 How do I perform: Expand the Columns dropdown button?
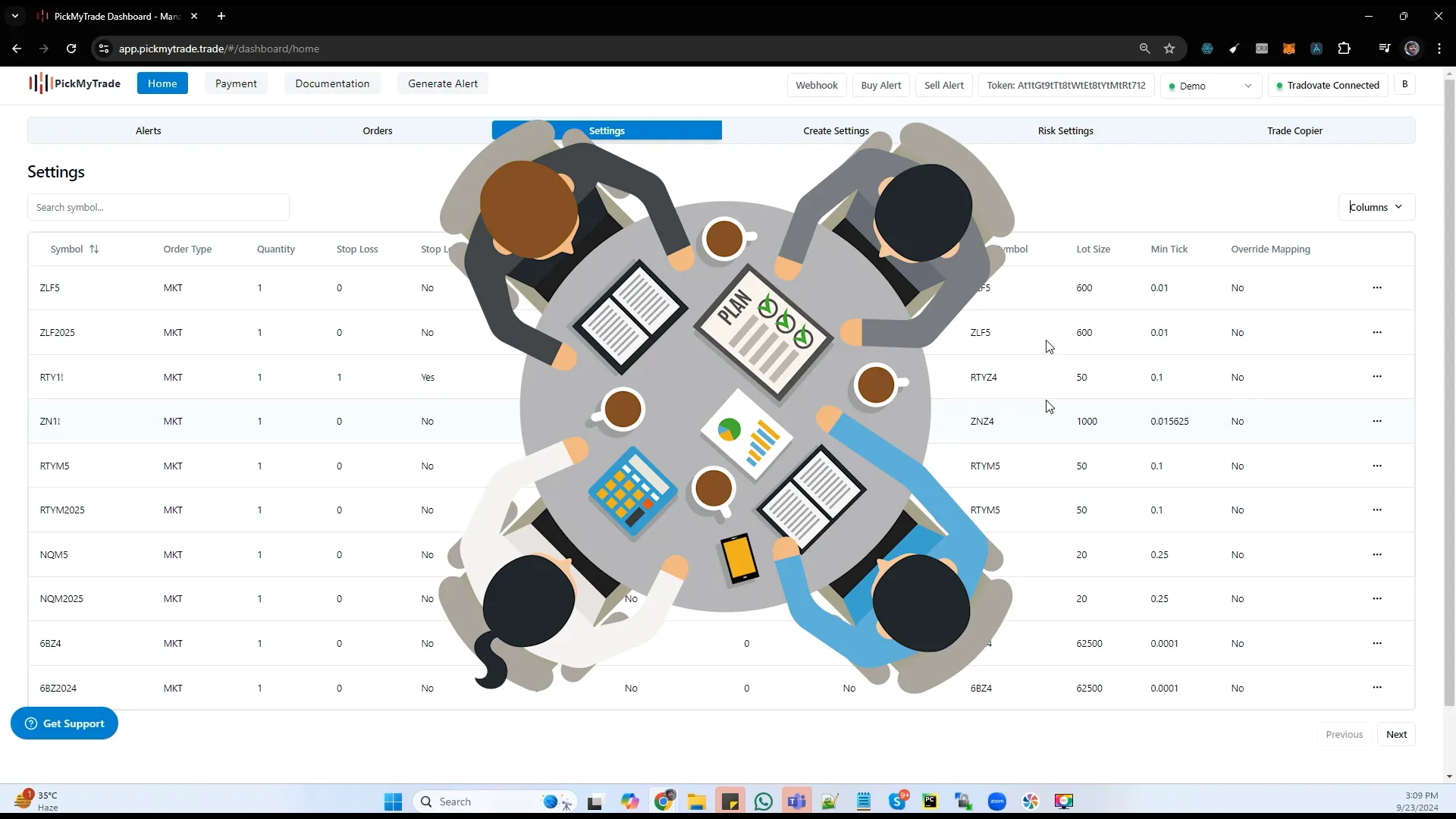(1376, 206)
